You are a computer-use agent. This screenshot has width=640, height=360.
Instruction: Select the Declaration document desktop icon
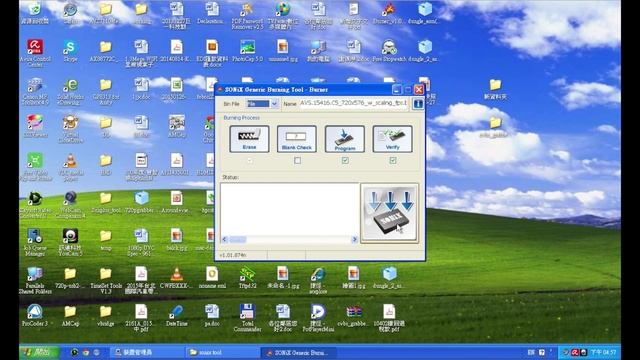(211, 13)
